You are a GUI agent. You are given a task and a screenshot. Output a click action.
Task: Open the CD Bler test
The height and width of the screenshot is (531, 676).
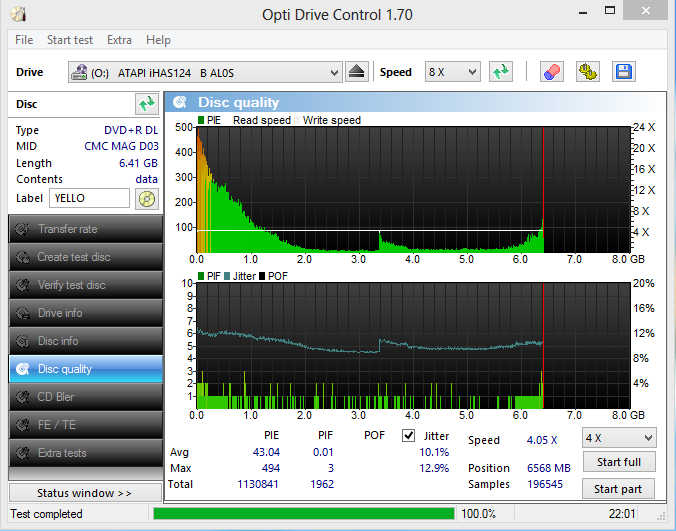[x=86, y=397]
